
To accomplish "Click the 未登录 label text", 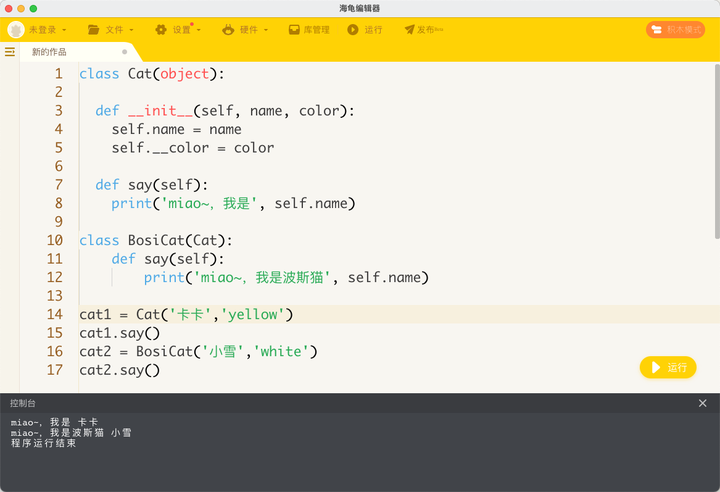I will point(42,30).
